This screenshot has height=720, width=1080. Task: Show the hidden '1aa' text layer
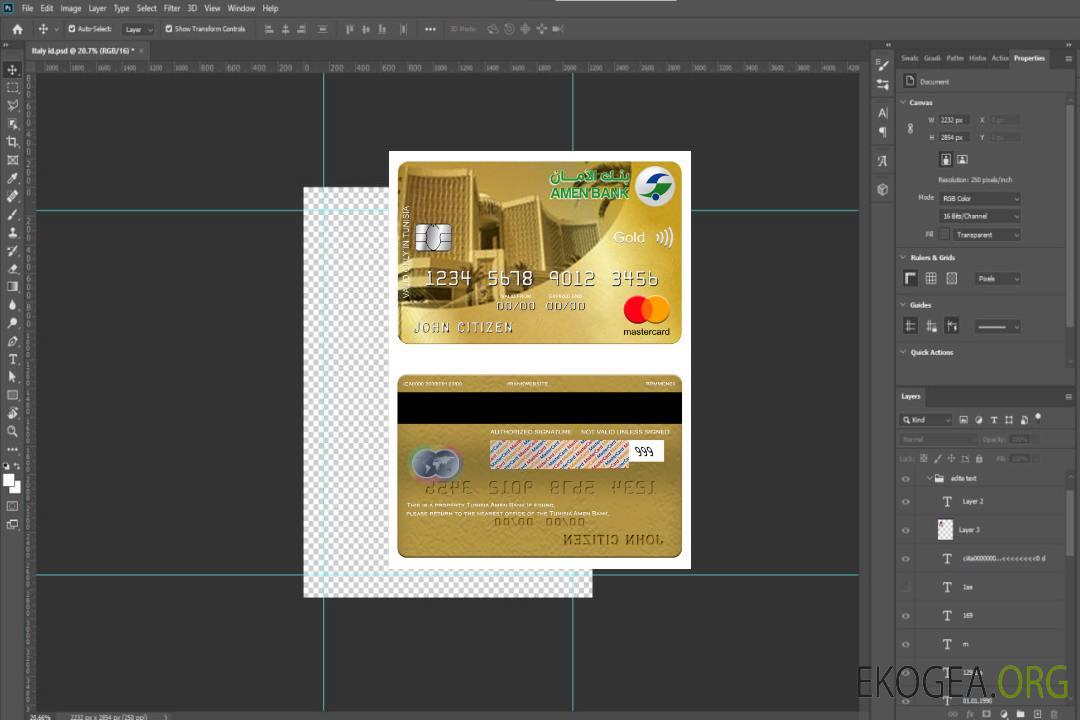(906, 587)
